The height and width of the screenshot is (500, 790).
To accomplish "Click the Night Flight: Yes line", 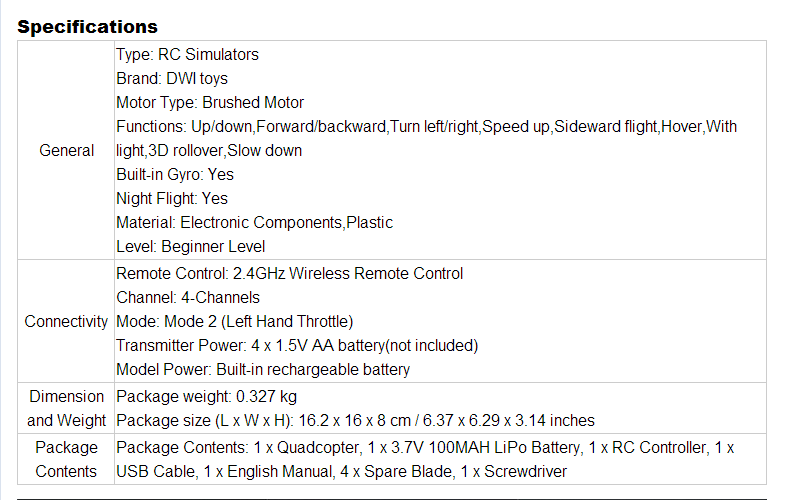I will coord(172,199).
